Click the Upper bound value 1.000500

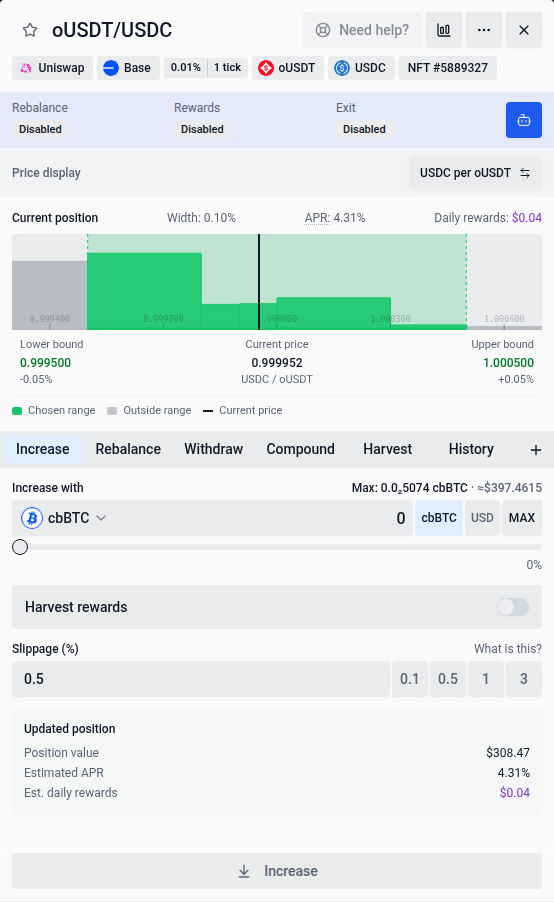tap(509, 363)
